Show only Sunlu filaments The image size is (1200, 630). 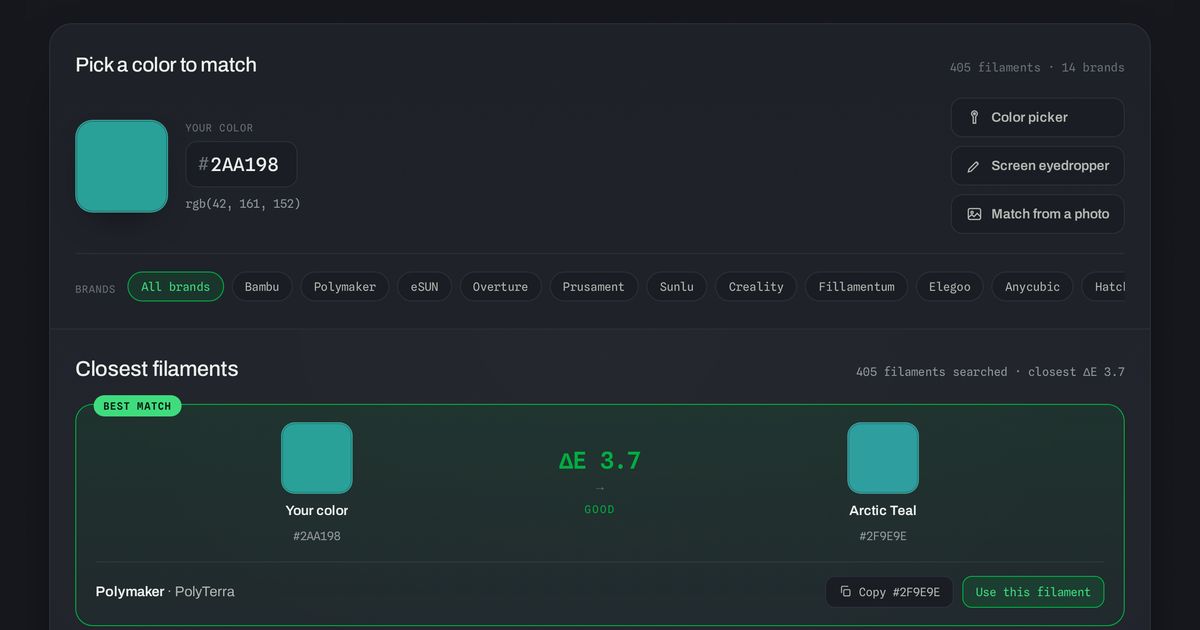tap(677, 287)
